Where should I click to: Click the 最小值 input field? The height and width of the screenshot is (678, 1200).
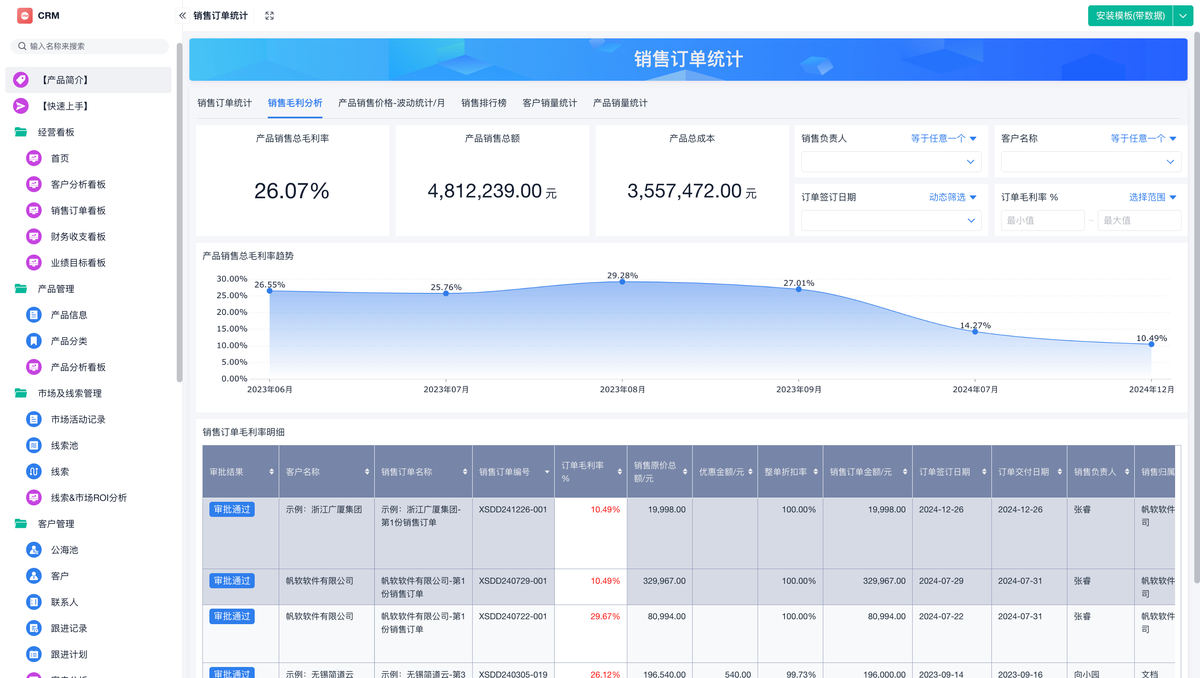click(x=1042, y=220)
